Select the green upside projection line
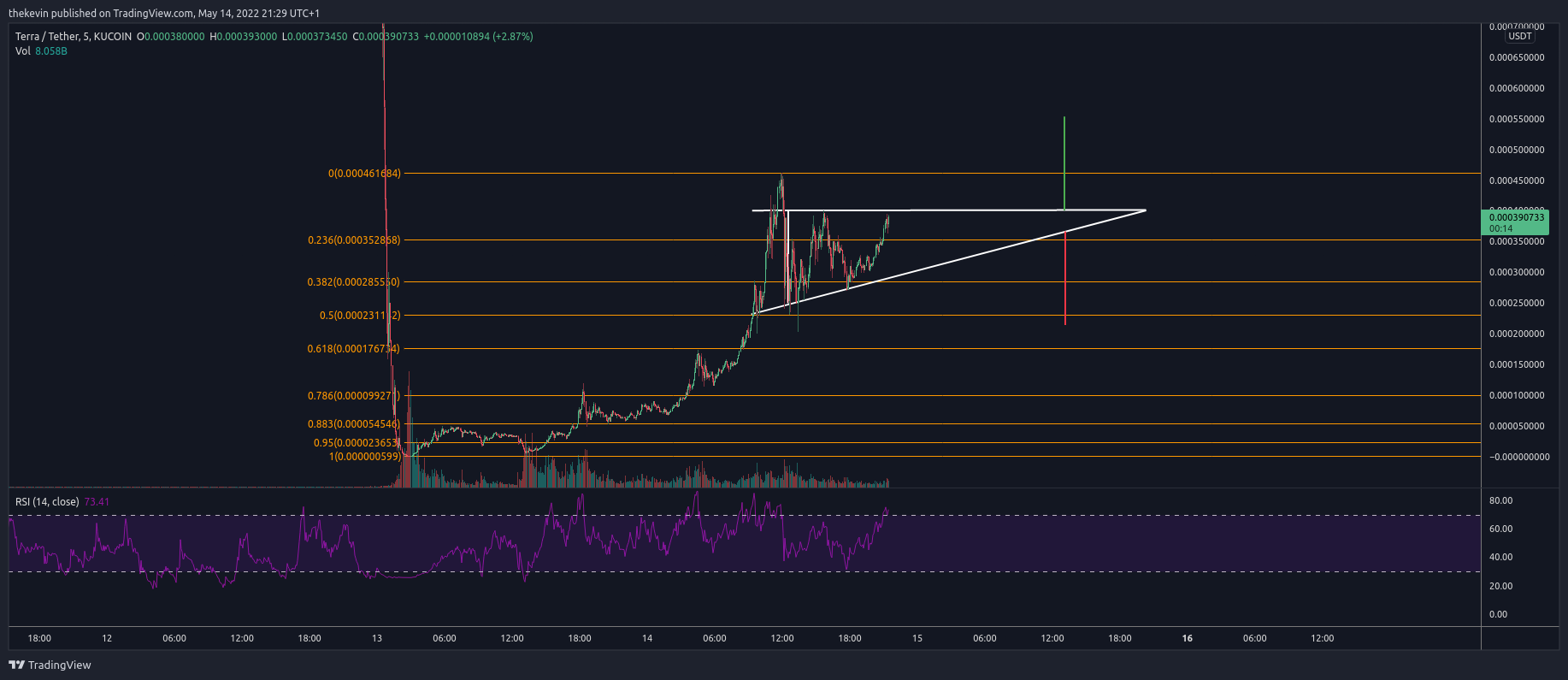This screenshot has width=1568, height=680. pyautogui.click(x=1064, y=163)
